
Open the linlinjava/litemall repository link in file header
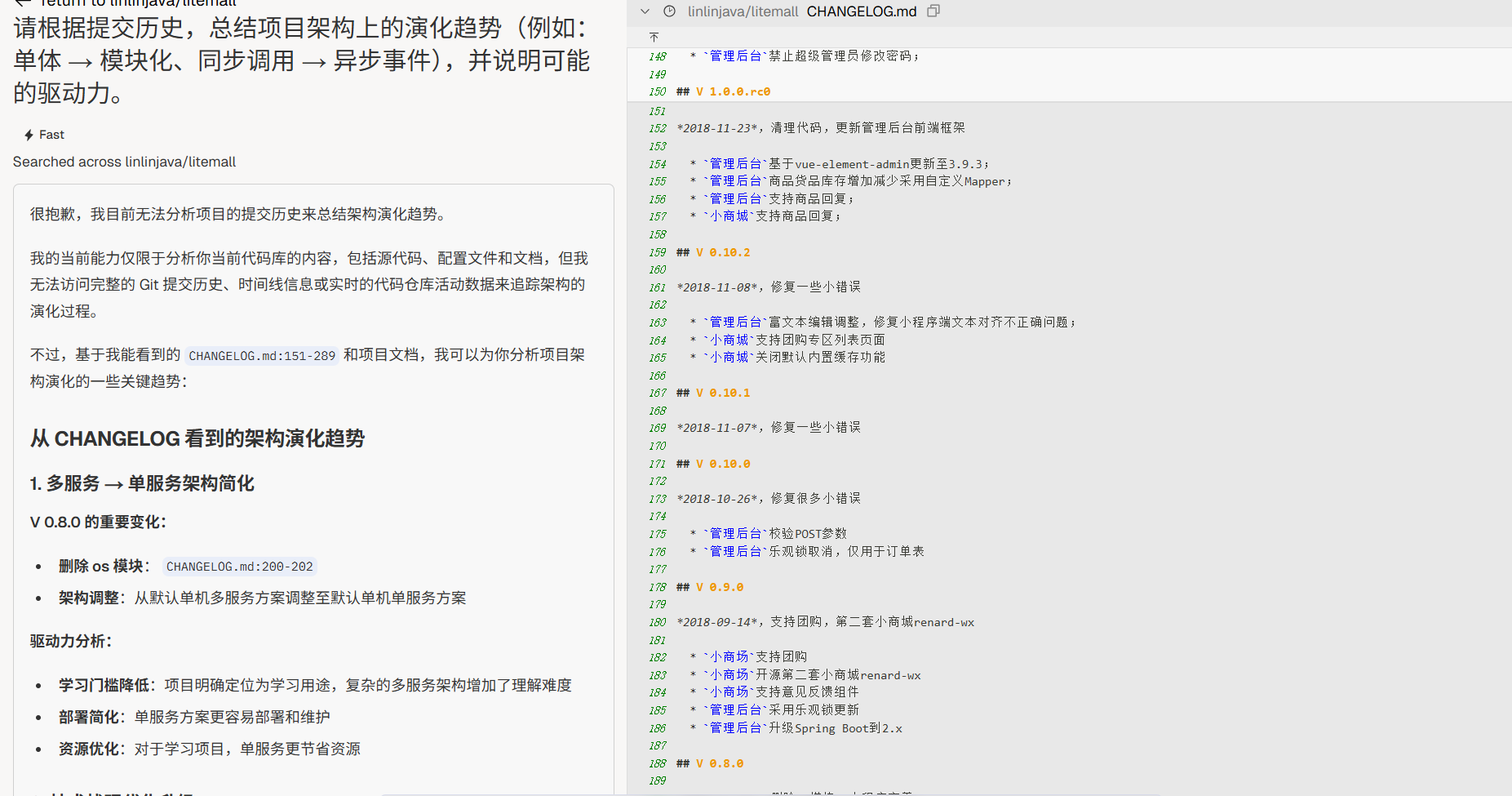pos(743,11)
